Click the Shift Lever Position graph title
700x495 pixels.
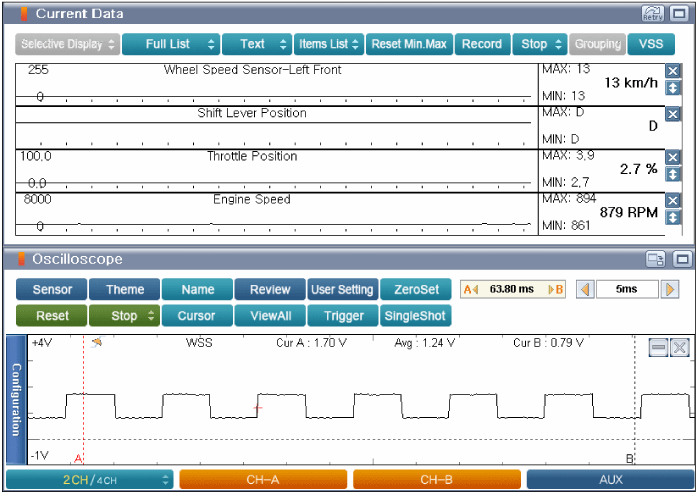point(252,113)
